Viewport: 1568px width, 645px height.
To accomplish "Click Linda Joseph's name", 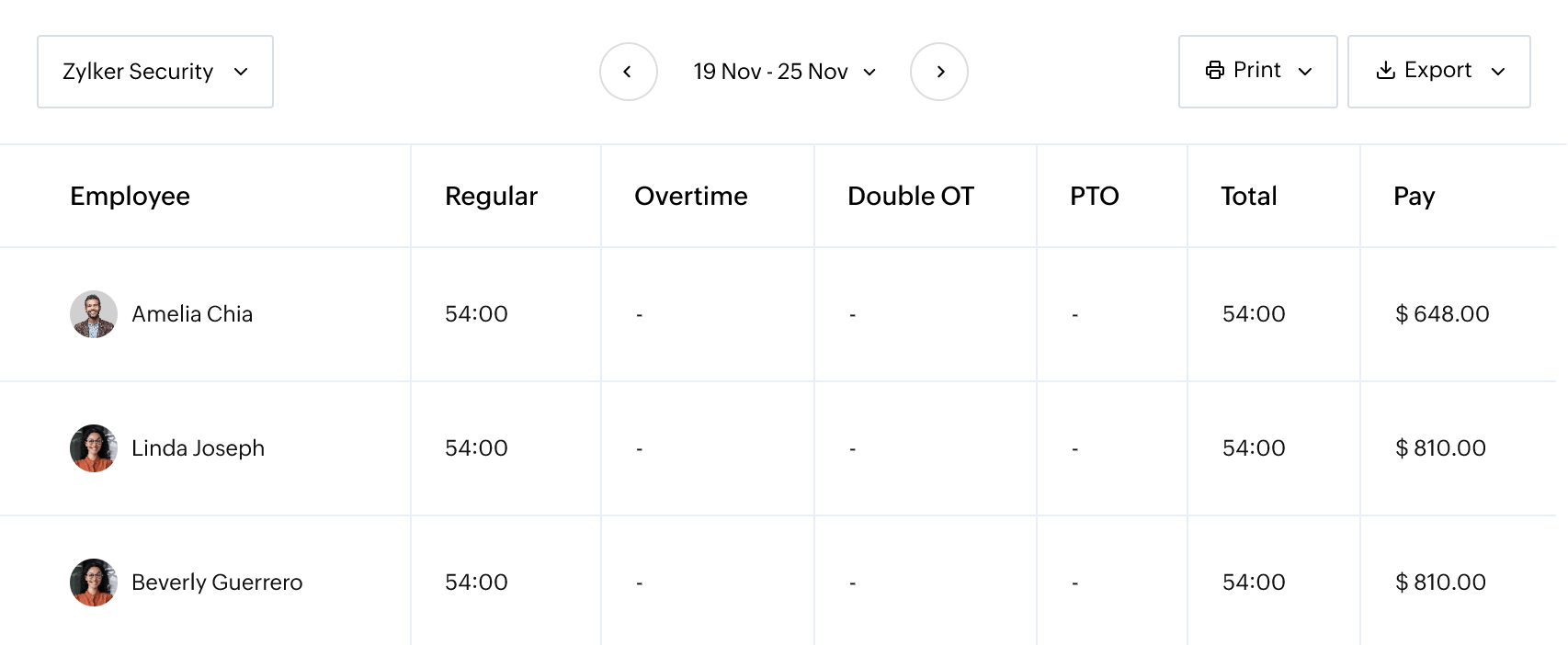I will point(199,448).
